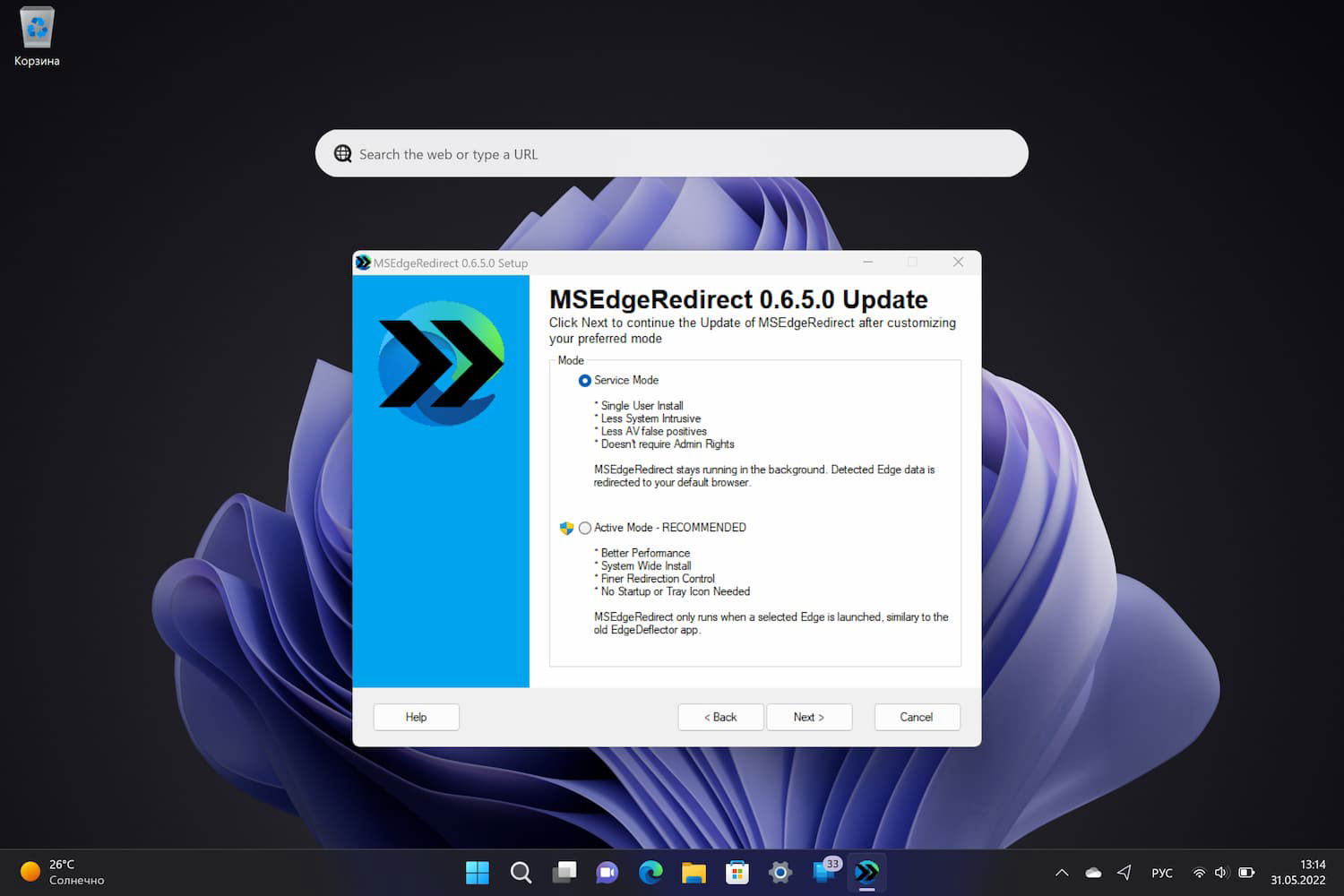Minimize the MSEdgeRedirect Setup dialog
This screenshot has width=1344, height=896.
tap(867, 262)
